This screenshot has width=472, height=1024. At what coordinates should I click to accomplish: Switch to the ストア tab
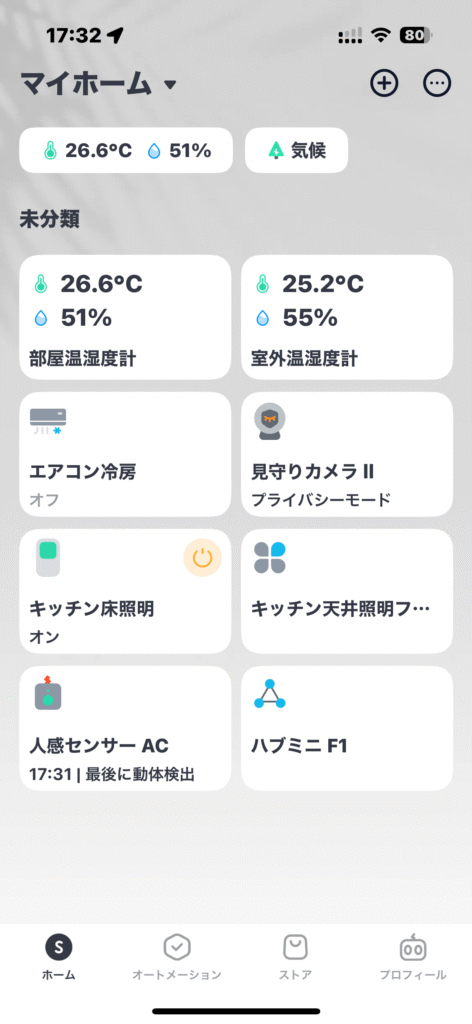coord(295,957)
